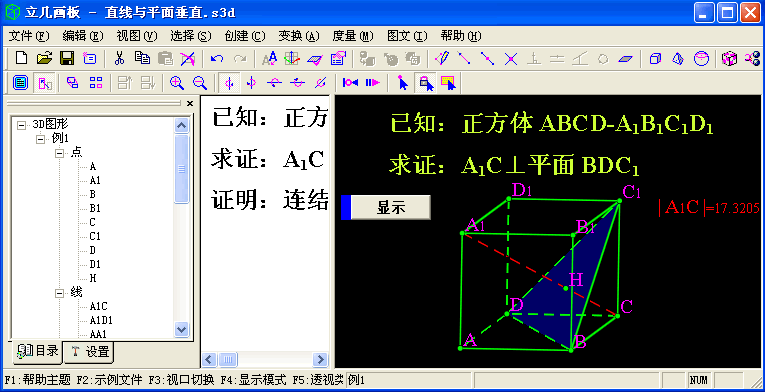Open the 文件(F) menu
The image size is (765, 392).
(x=30, y=36)
